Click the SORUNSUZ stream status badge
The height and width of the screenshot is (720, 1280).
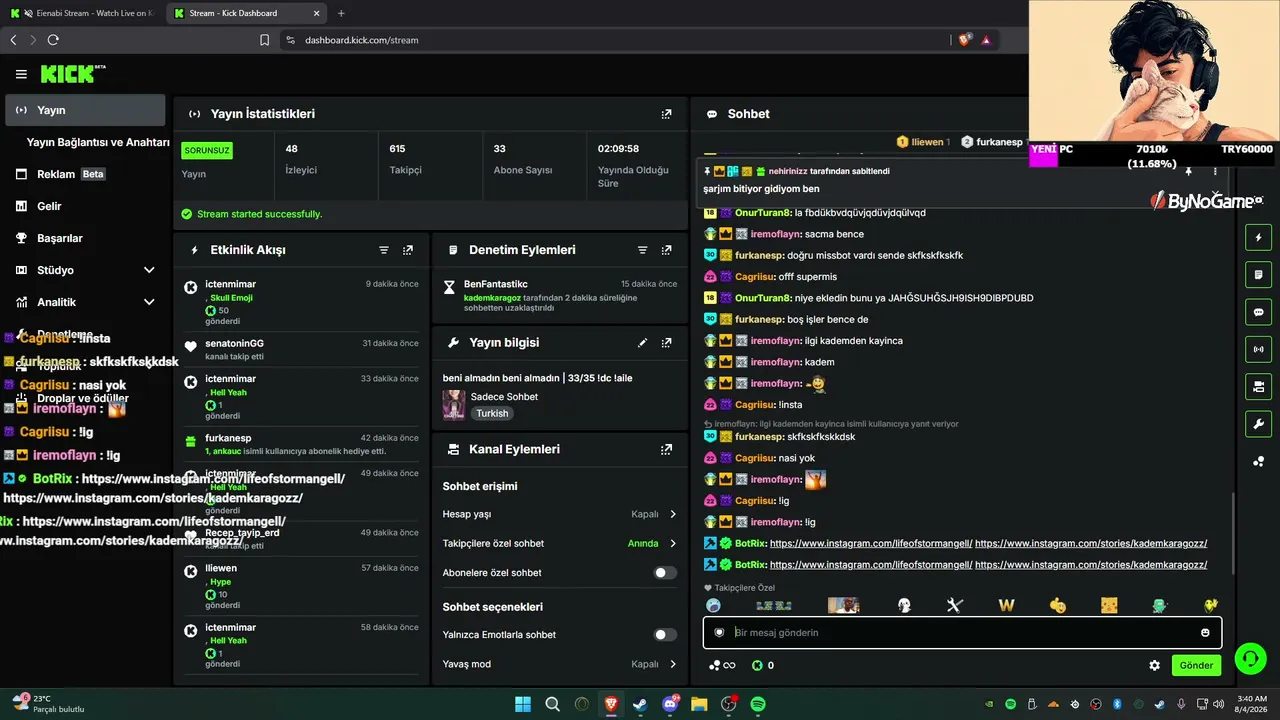pyautogui.click(x=207, y=150)
